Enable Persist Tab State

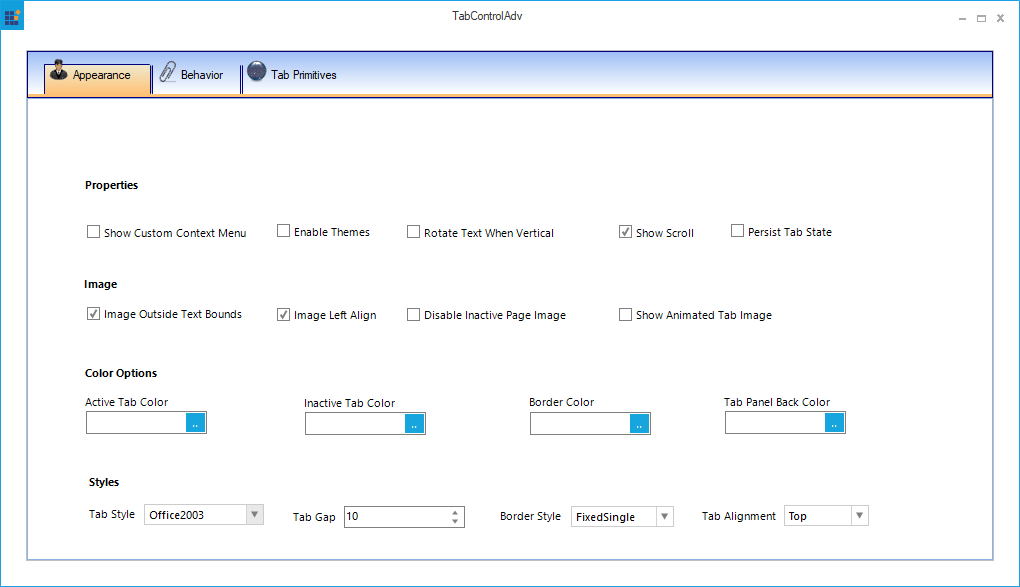click(737, 230)
